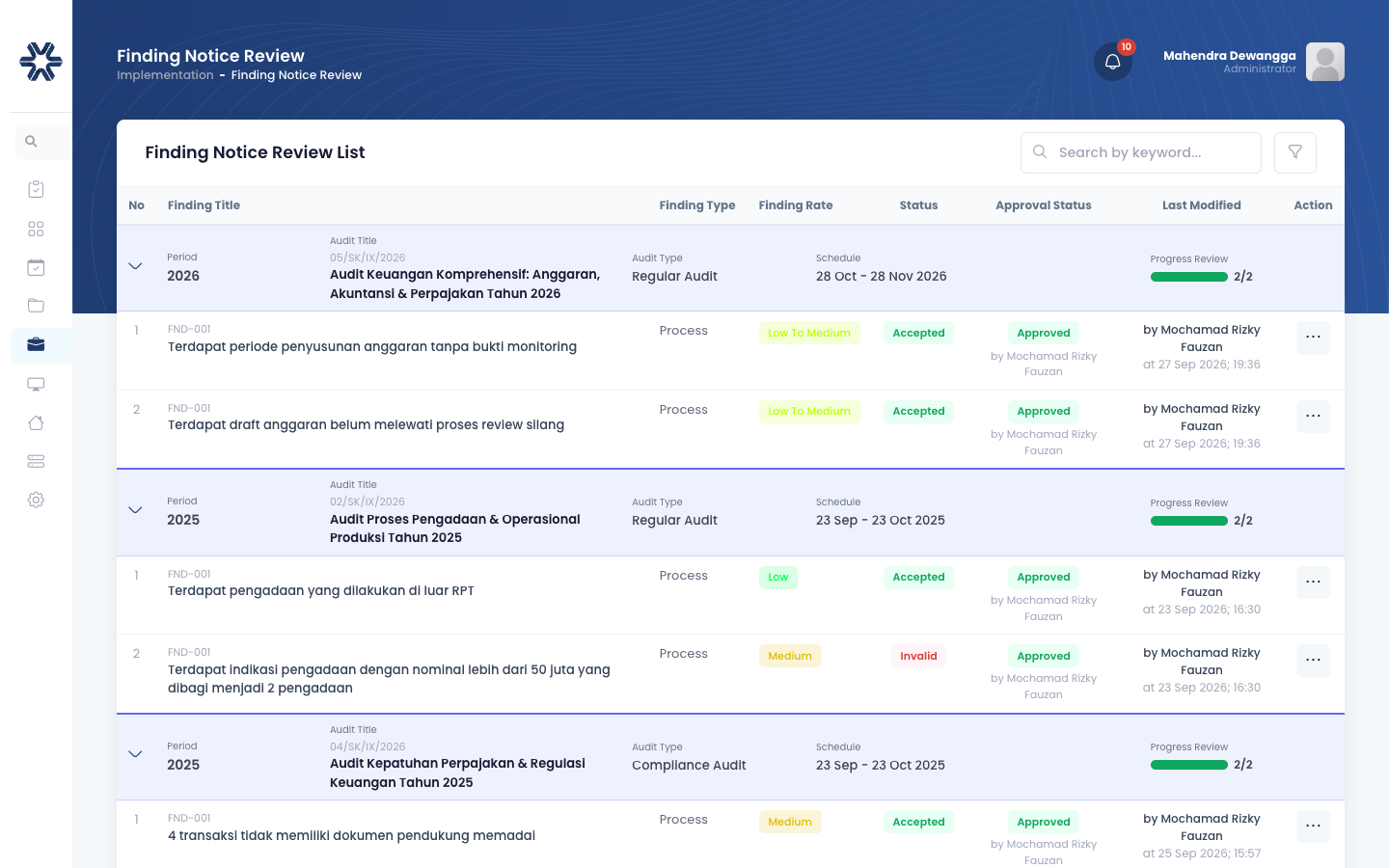Open actions menu for '50 juta' finding

pos(1313,661)
